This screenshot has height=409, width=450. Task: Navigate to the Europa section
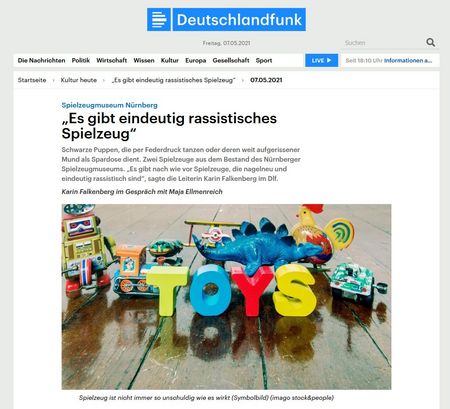point(196,60)
